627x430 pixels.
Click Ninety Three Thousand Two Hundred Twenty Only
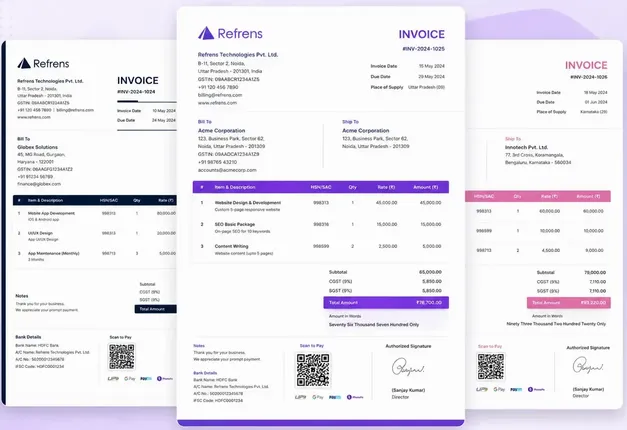pos(556,324)
